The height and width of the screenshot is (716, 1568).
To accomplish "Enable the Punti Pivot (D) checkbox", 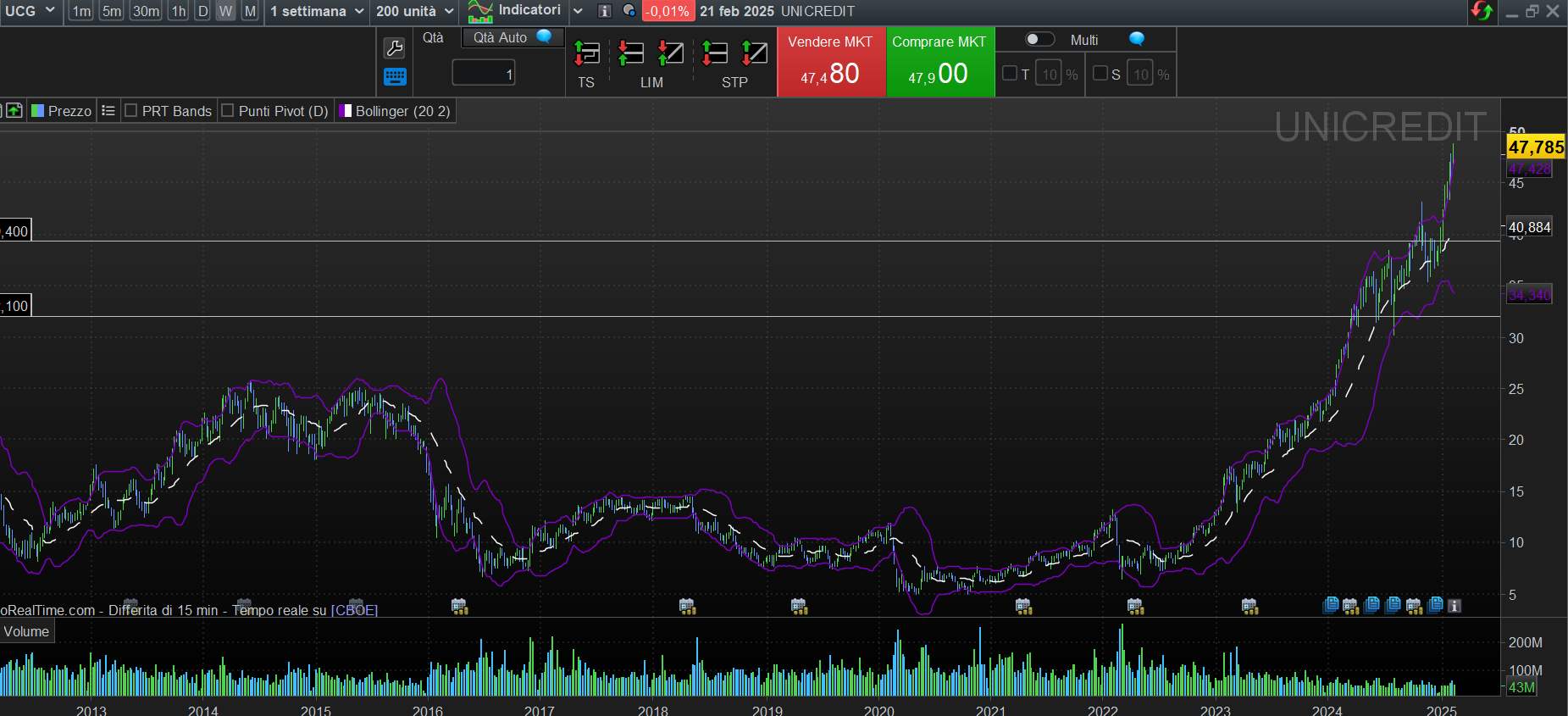I will (228, 111).
